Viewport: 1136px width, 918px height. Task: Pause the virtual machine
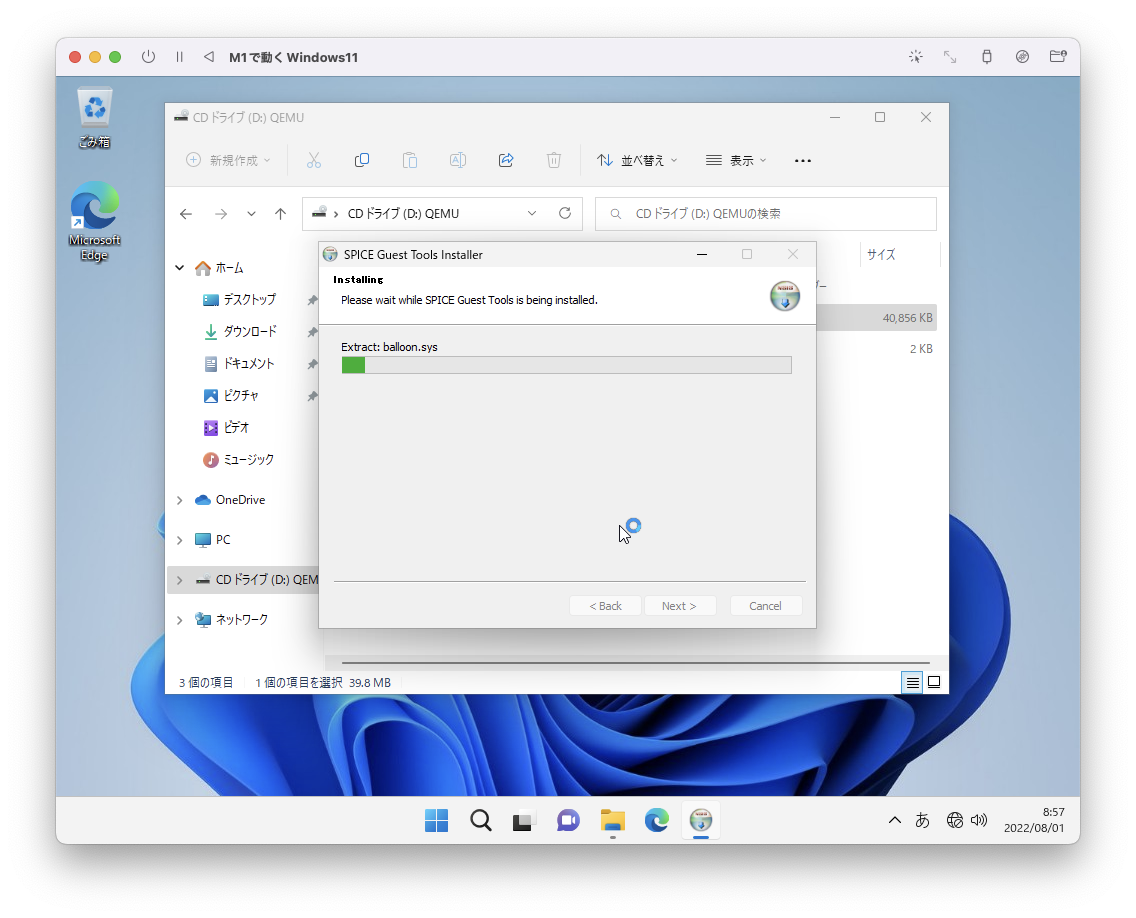pyautogui.click(x=179, y=57)
